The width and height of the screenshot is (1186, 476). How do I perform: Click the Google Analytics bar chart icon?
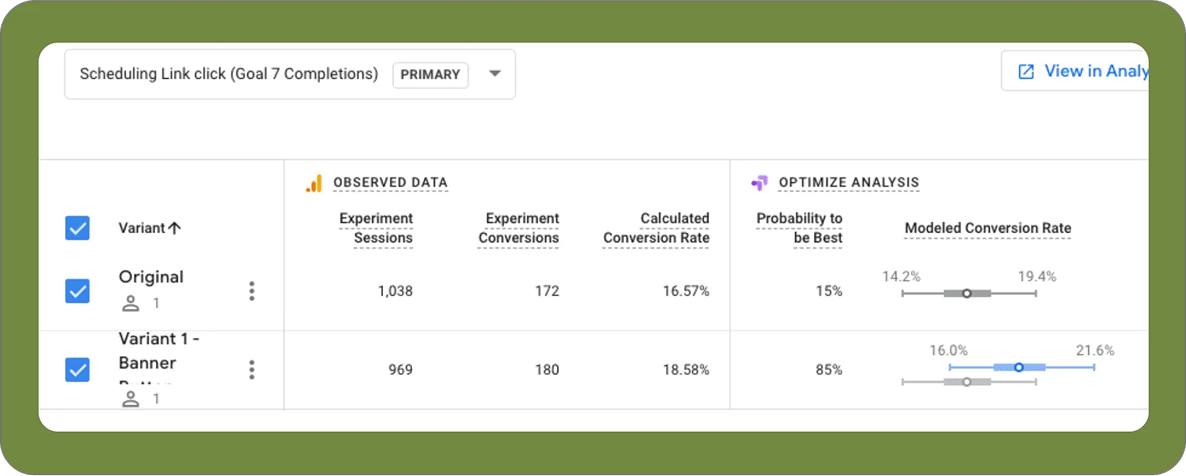tap(314, 183)
